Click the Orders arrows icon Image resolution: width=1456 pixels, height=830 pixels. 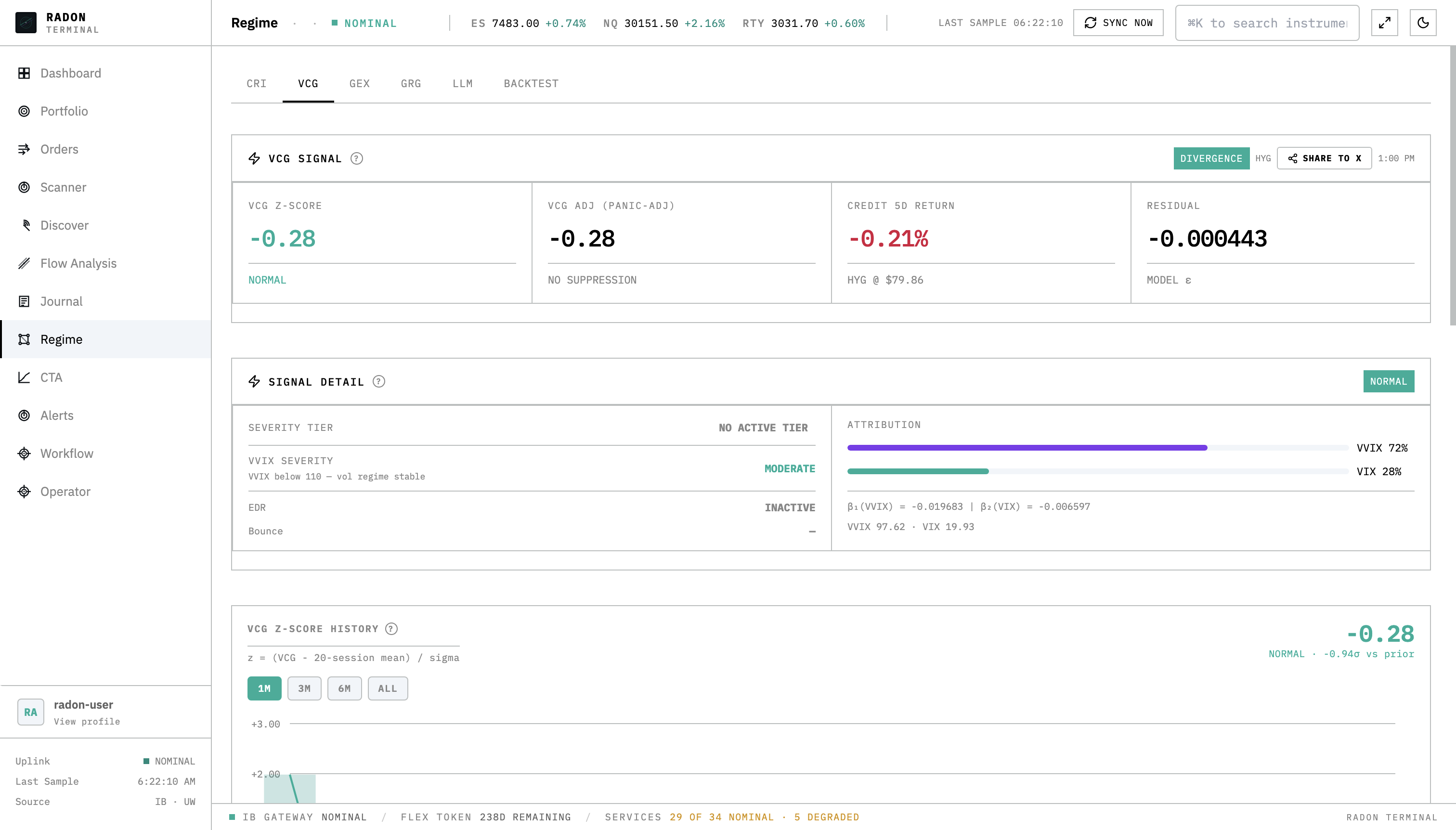[24, 149]
